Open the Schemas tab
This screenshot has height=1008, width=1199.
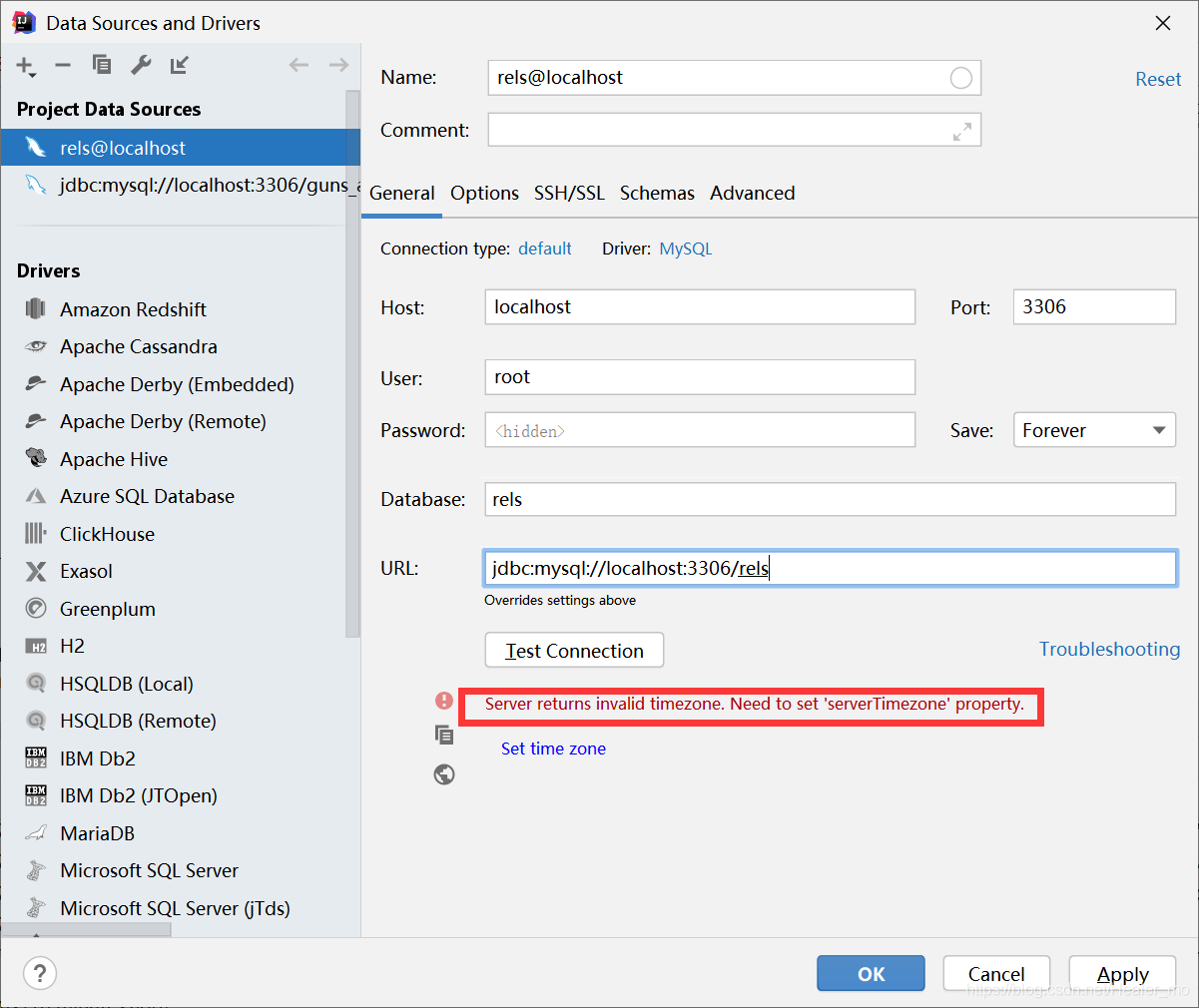(657, 193)
